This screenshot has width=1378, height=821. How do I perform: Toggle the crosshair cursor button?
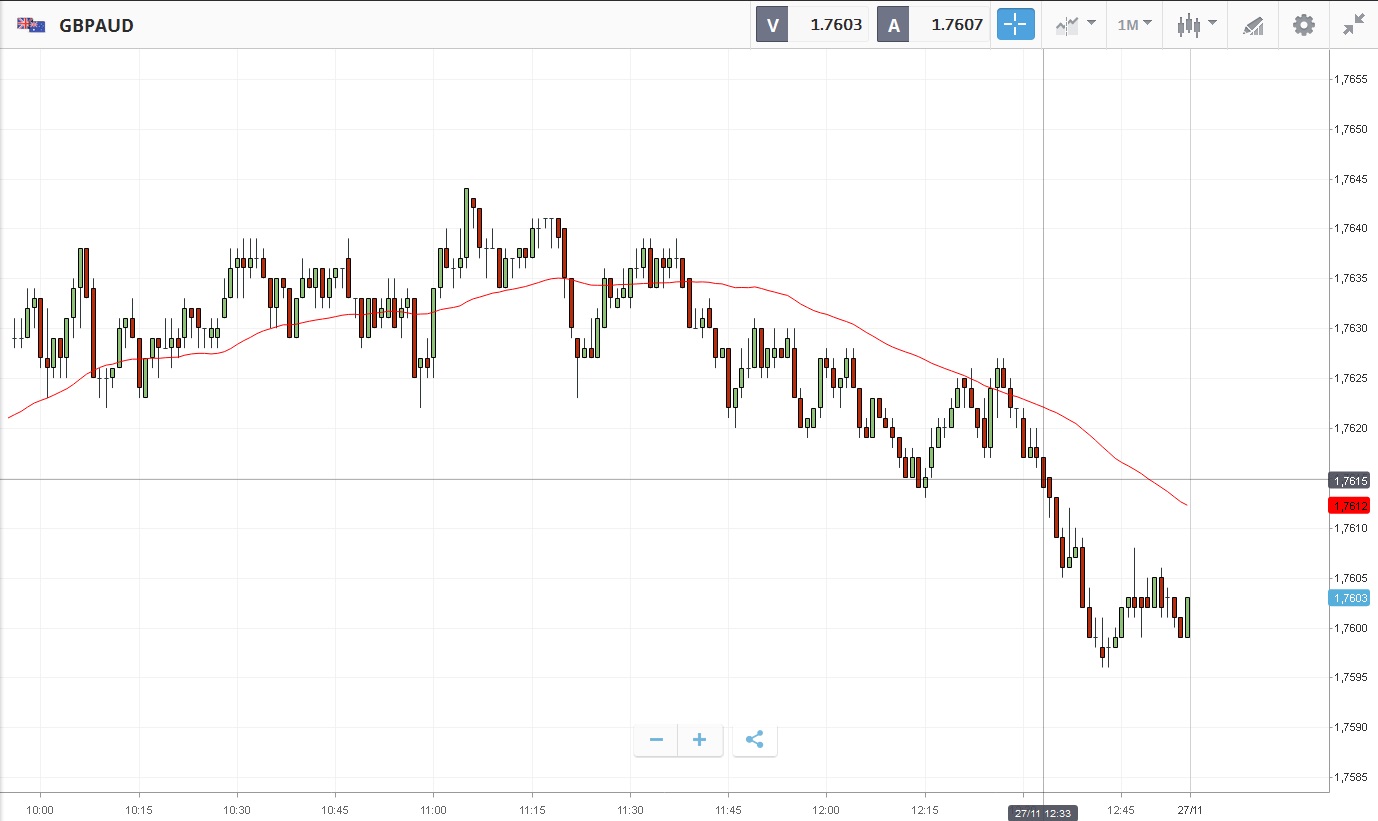[1015, 25]
